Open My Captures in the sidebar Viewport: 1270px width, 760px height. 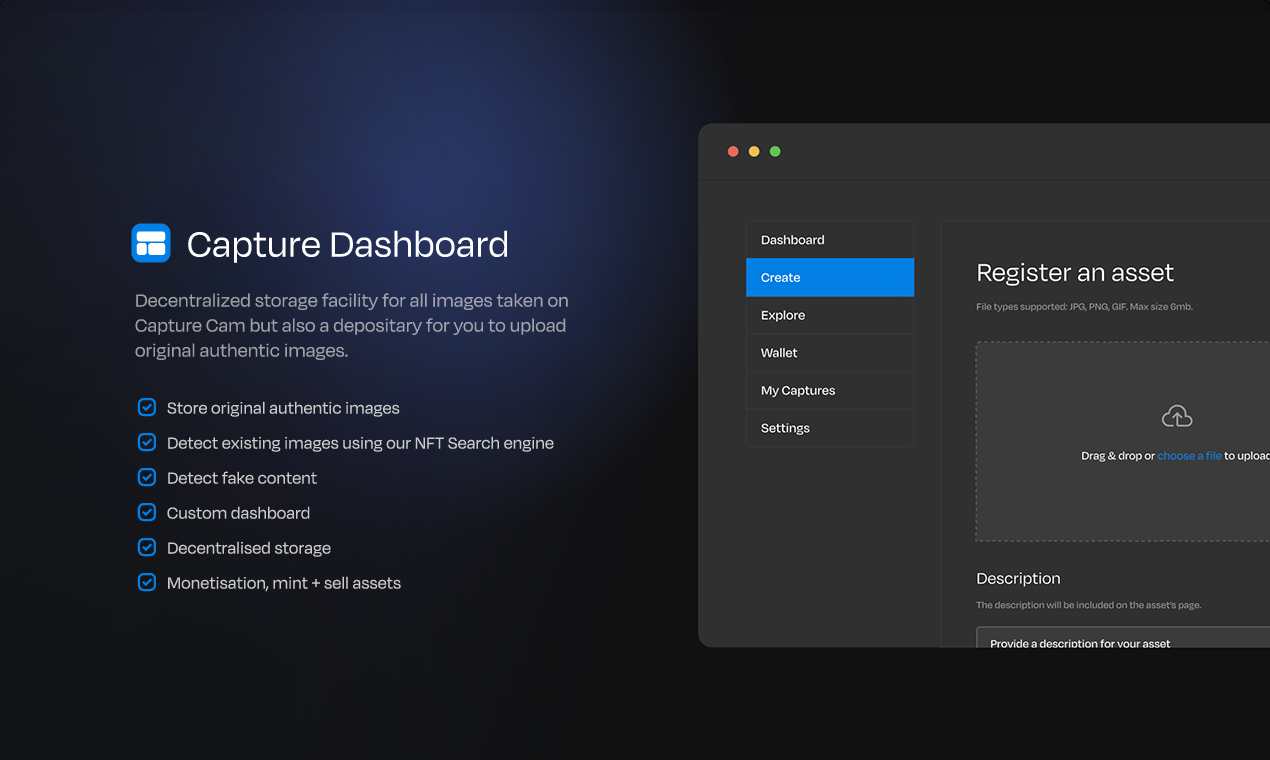(830, 390)
